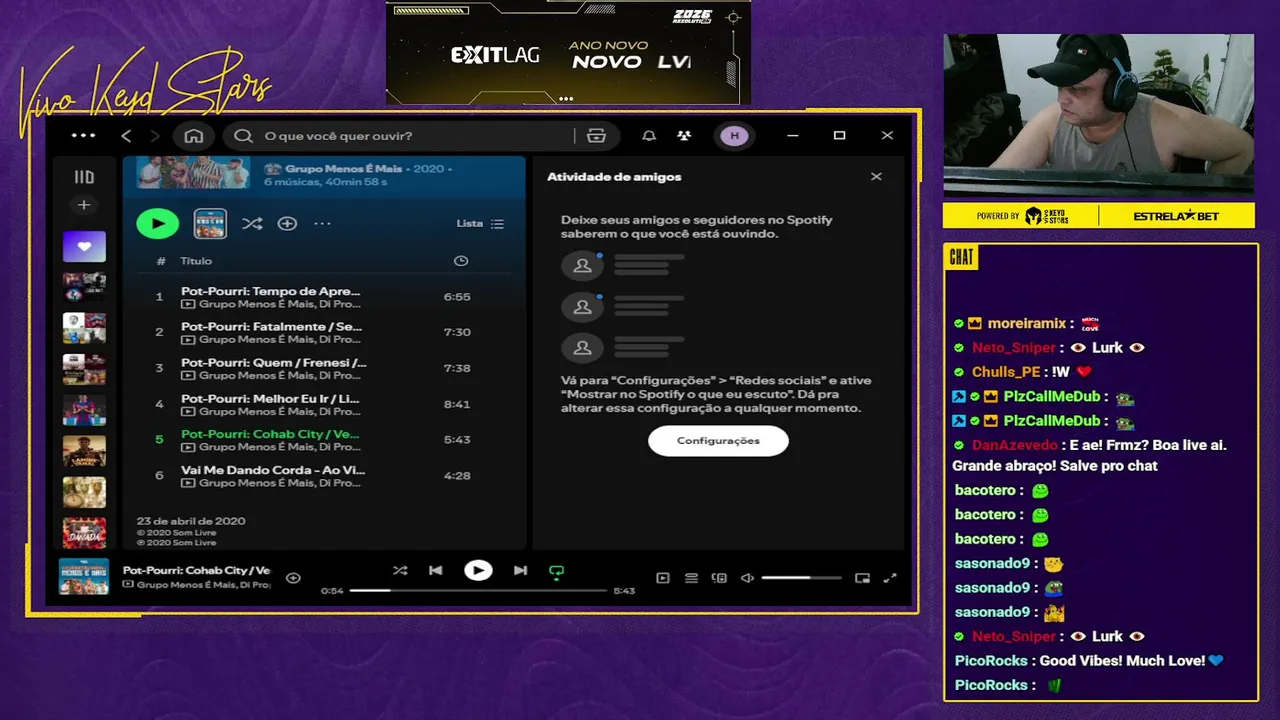The image size is (1280, 720).
Task: Toggle the Now Playing view icon
Action: click(x=662, y=578)
